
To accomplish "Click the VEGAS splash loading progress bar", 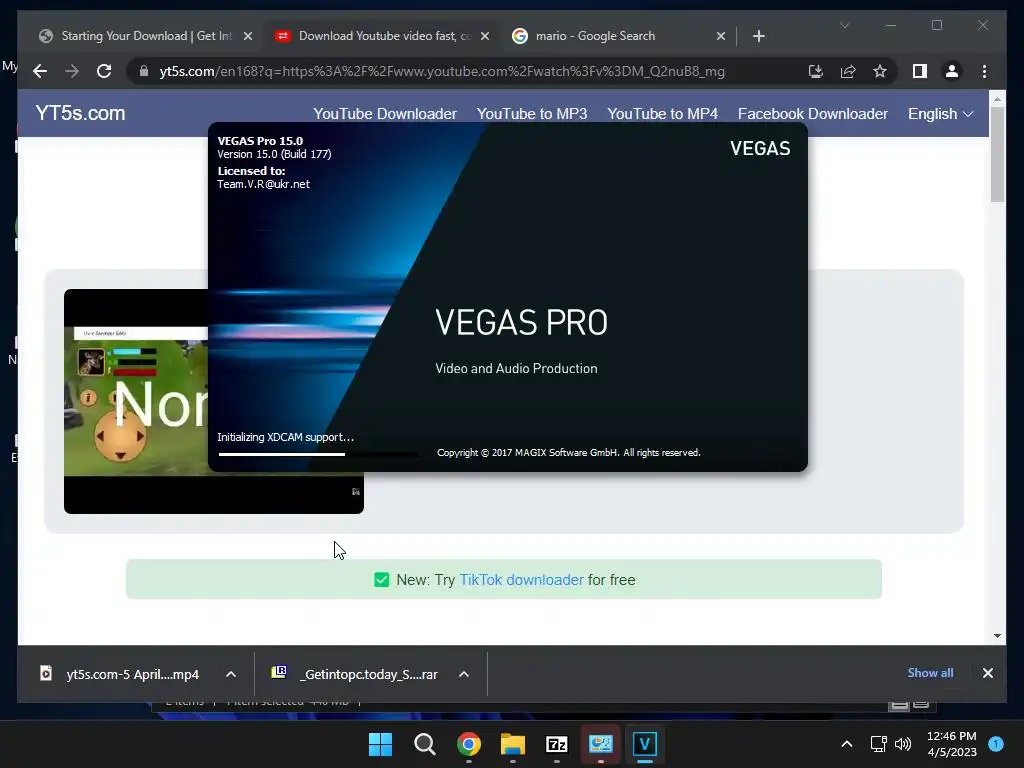I will [x=317, y=454].
